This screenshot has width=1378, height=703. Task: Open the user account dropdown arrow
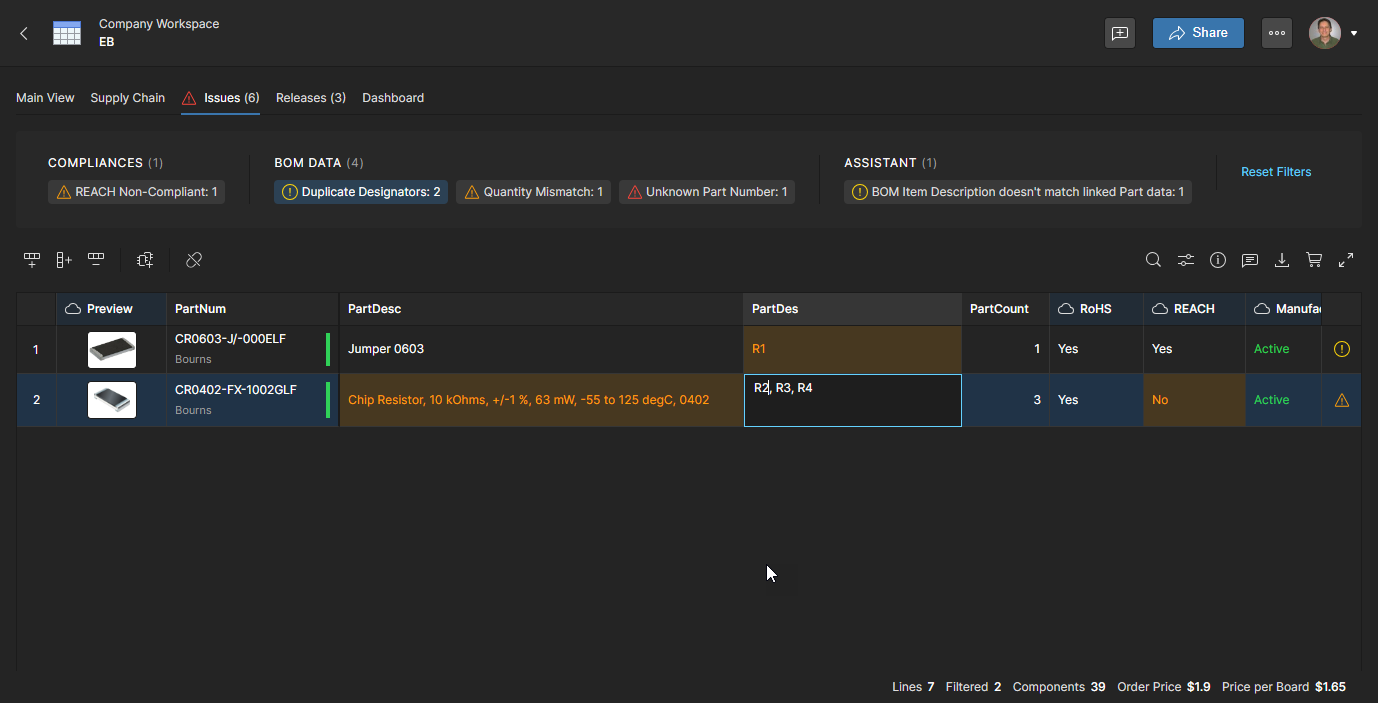coord(1354,33)
